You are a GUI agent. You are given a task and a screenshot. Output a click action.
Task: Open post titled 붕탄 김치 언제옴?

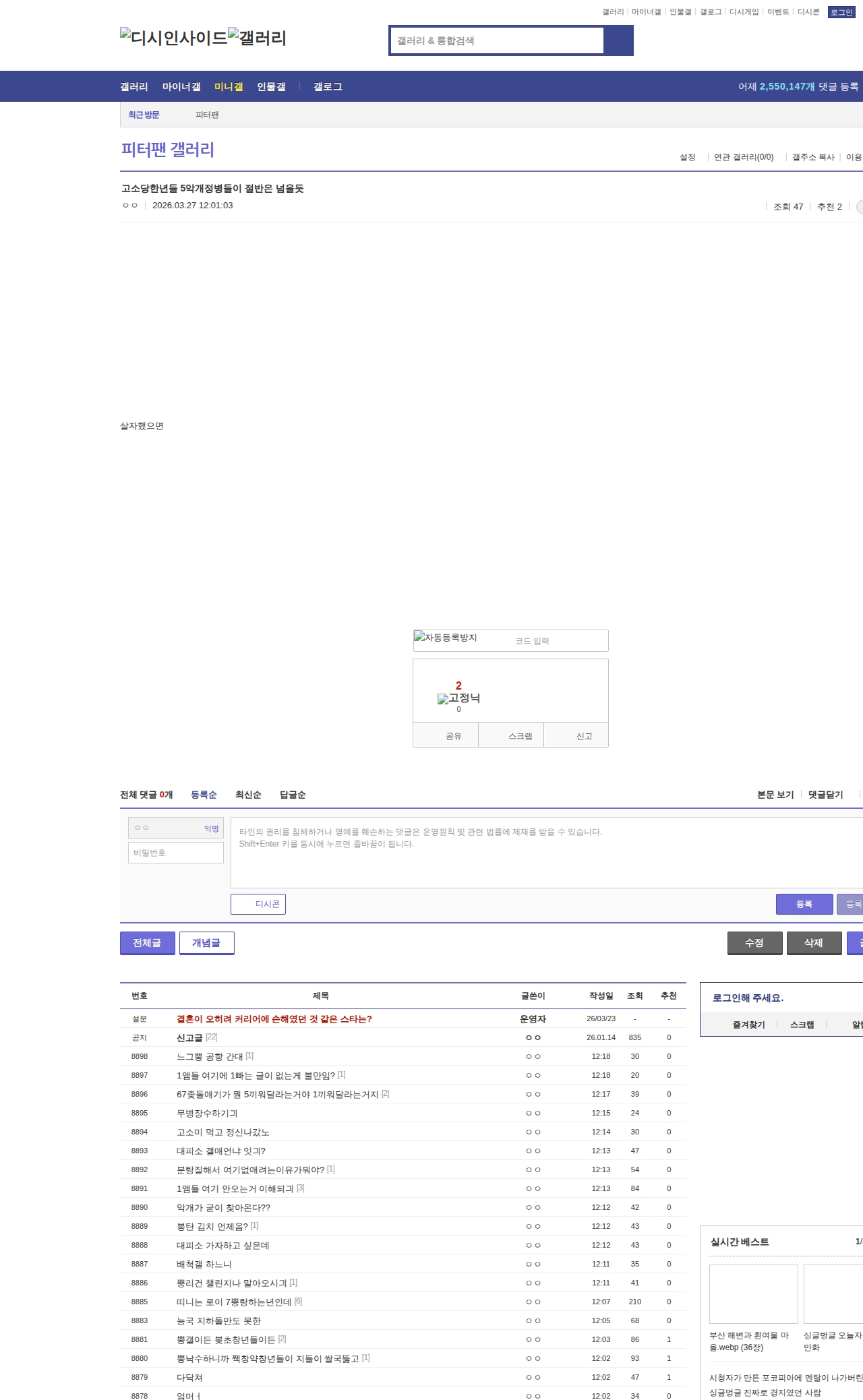coord(212,1226)
